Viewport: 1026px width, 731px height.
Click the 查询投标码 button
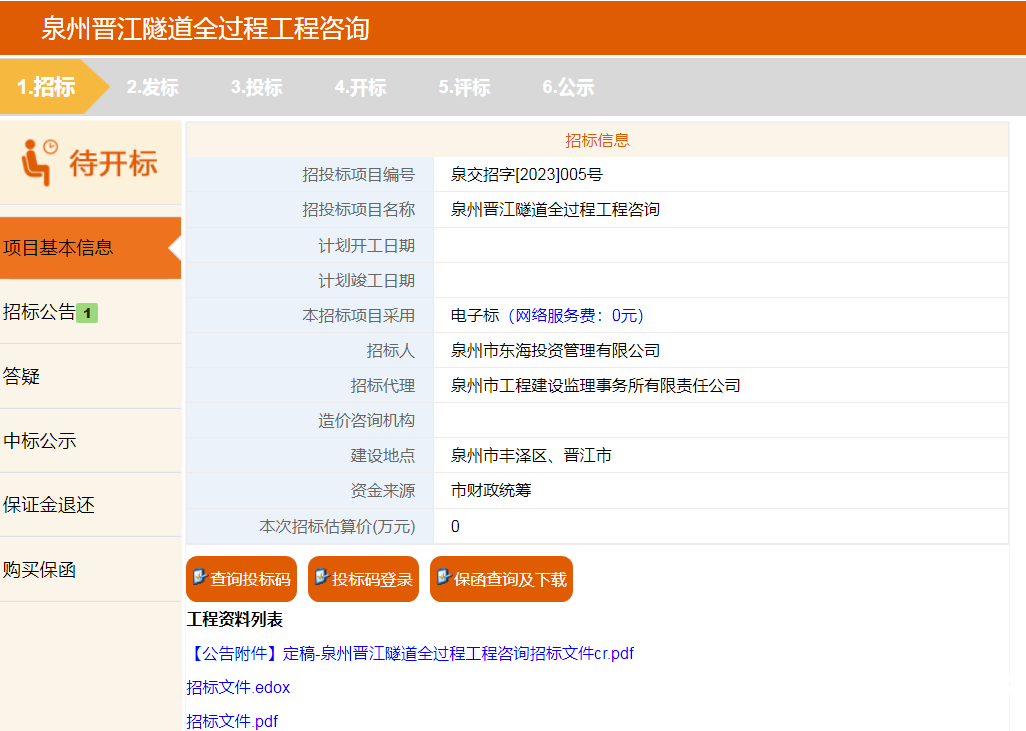tap(241, 579)
